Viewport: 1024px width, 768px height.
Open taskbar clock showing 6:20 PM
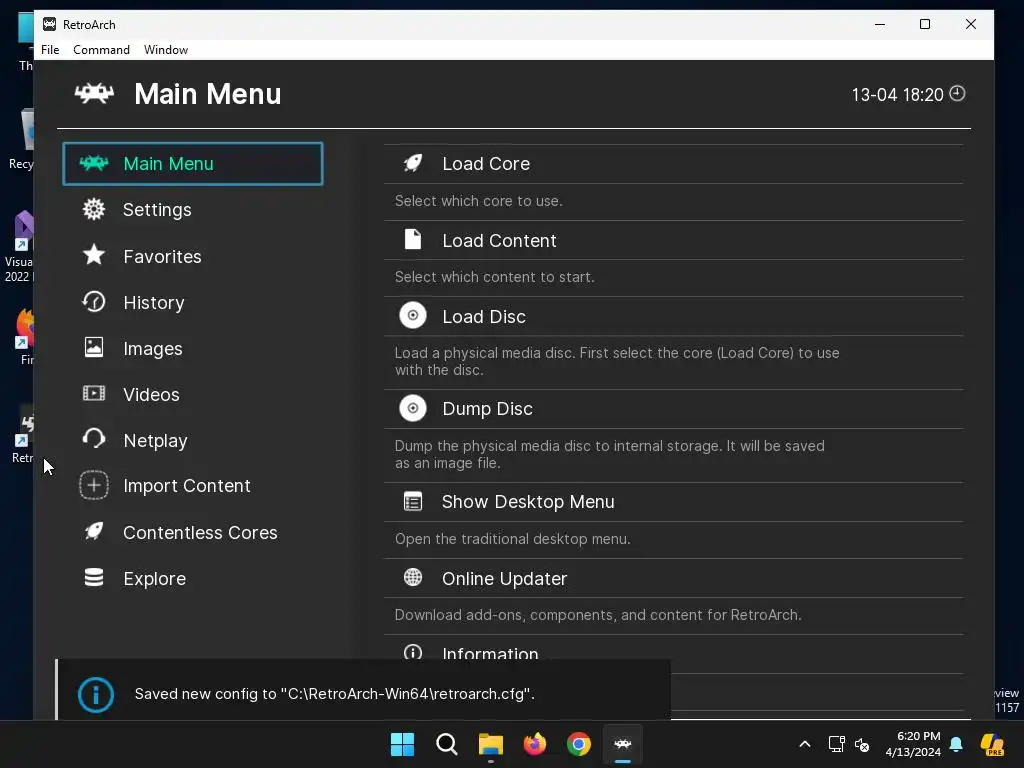click(913, 744)
